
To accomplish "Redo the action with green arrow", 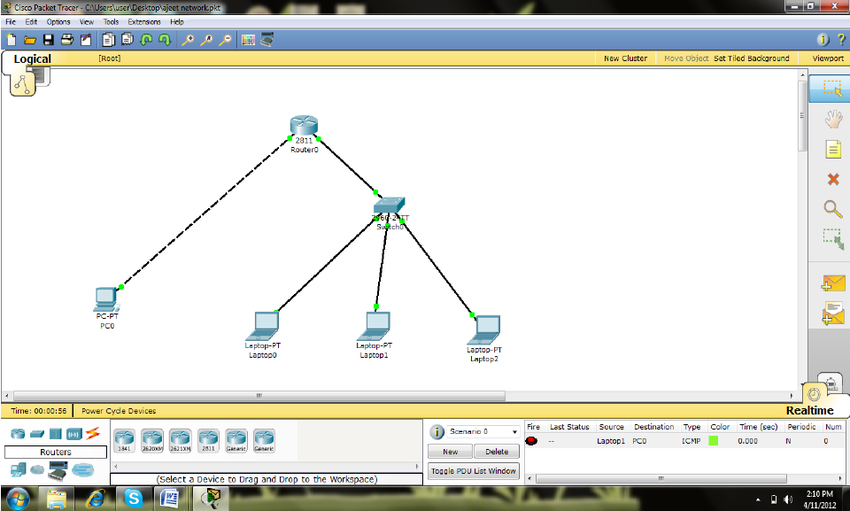I will pos(164,40).
